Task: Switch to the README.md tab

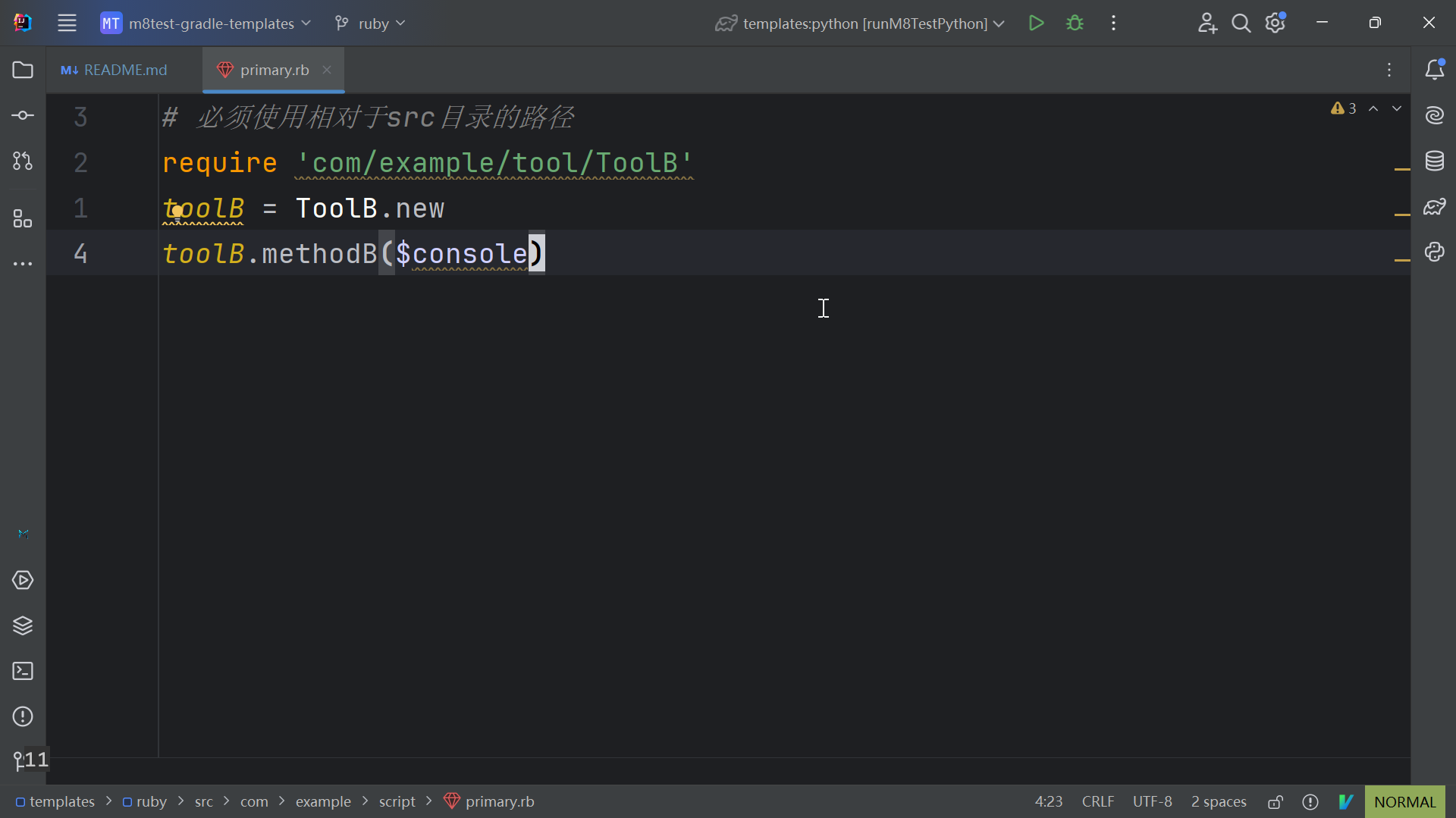Action: click(x=115, y=70)
